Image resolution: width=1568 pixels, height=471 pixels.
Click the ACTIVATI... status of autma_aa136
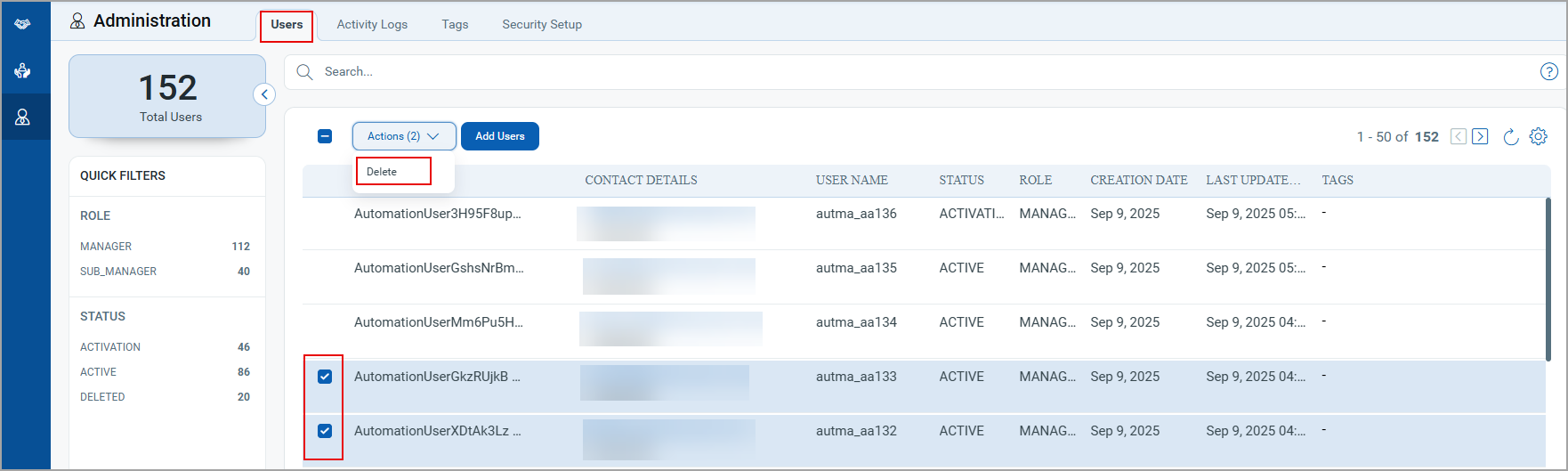972,214
